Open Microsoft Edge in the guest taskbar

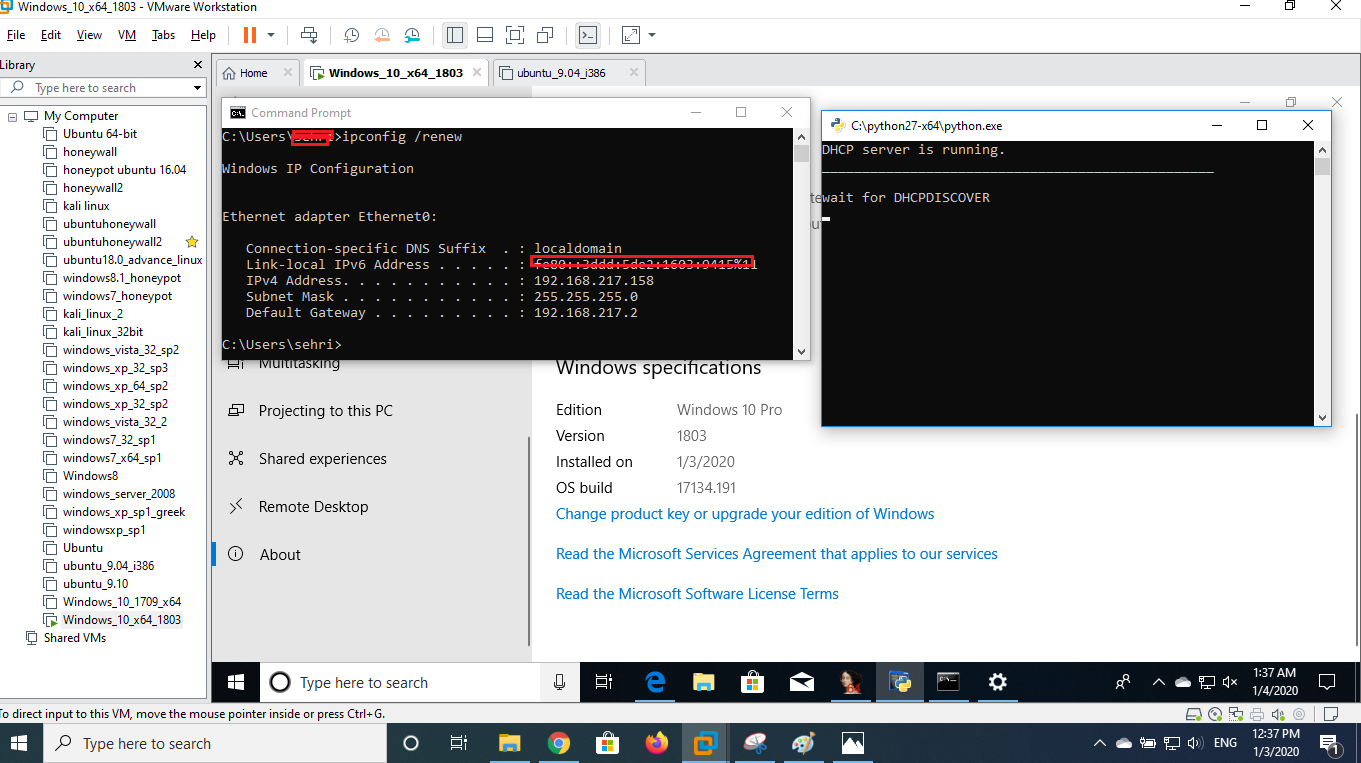[x=655, y=682]
